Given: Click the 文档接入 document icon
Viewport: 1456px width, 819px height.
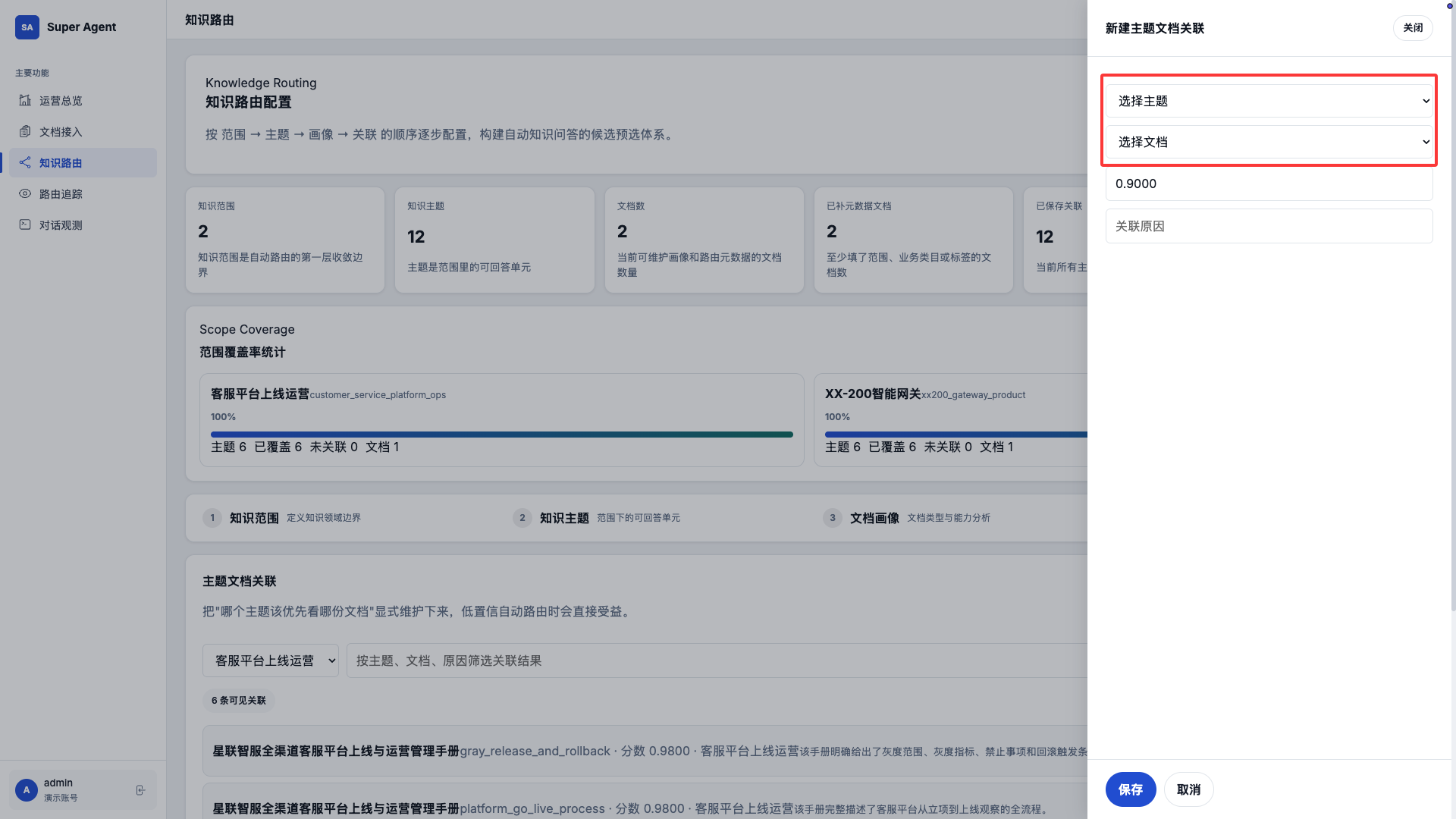Looking at the screenshot, I should coord(25,132).
